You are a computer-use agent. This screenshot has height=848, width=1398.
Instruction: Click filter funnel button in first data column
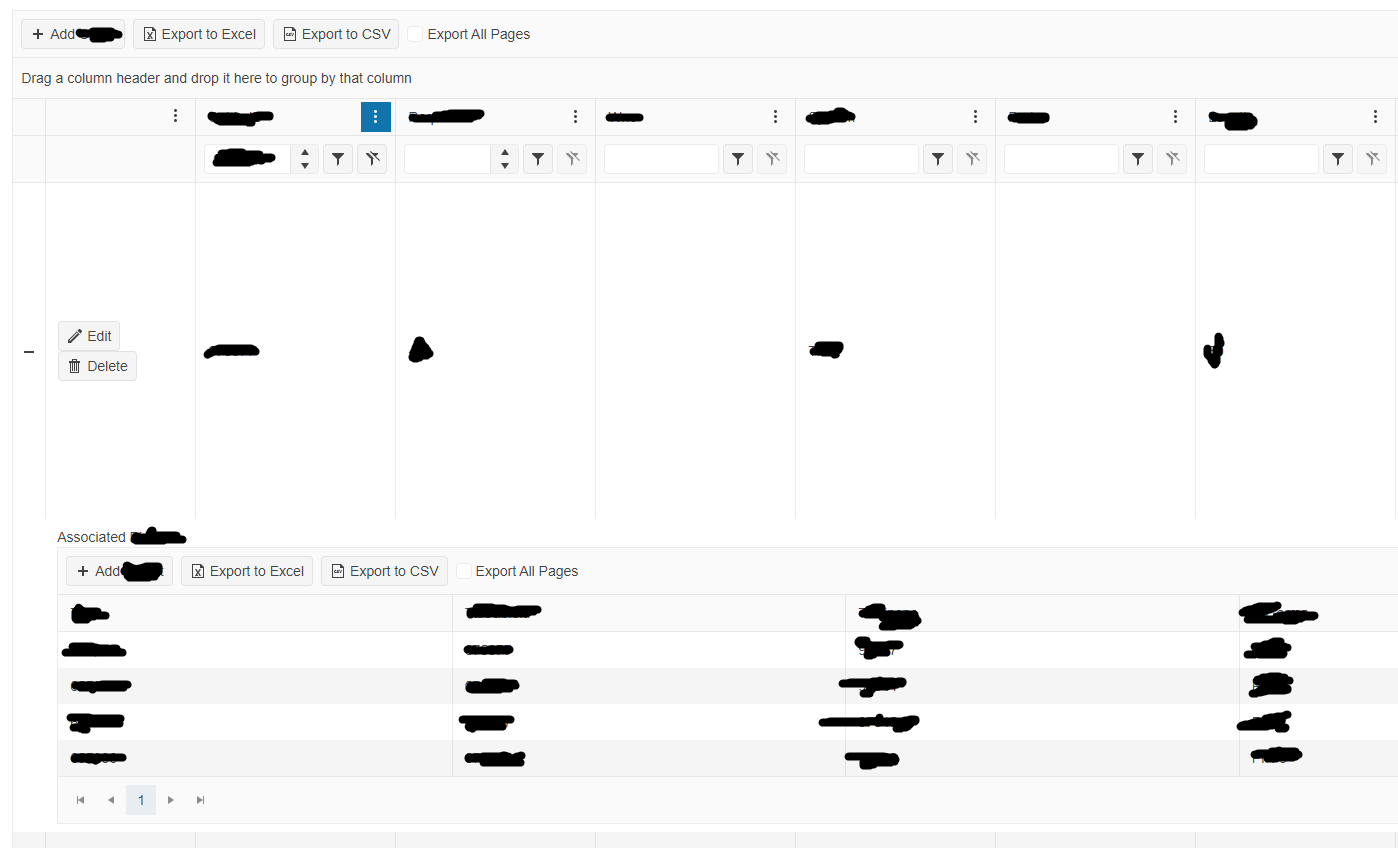338,159
